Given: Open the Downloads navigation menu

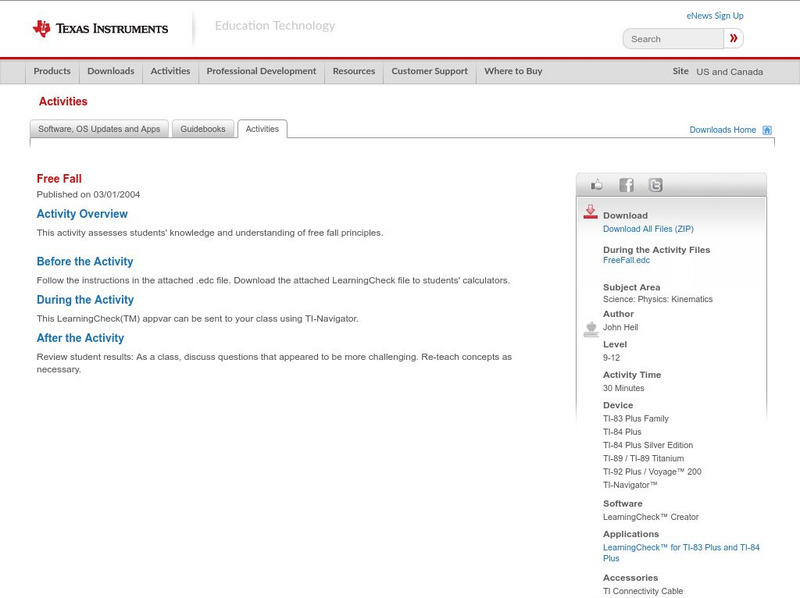Looking at the screenshot, I should click(x=110, y=71).
